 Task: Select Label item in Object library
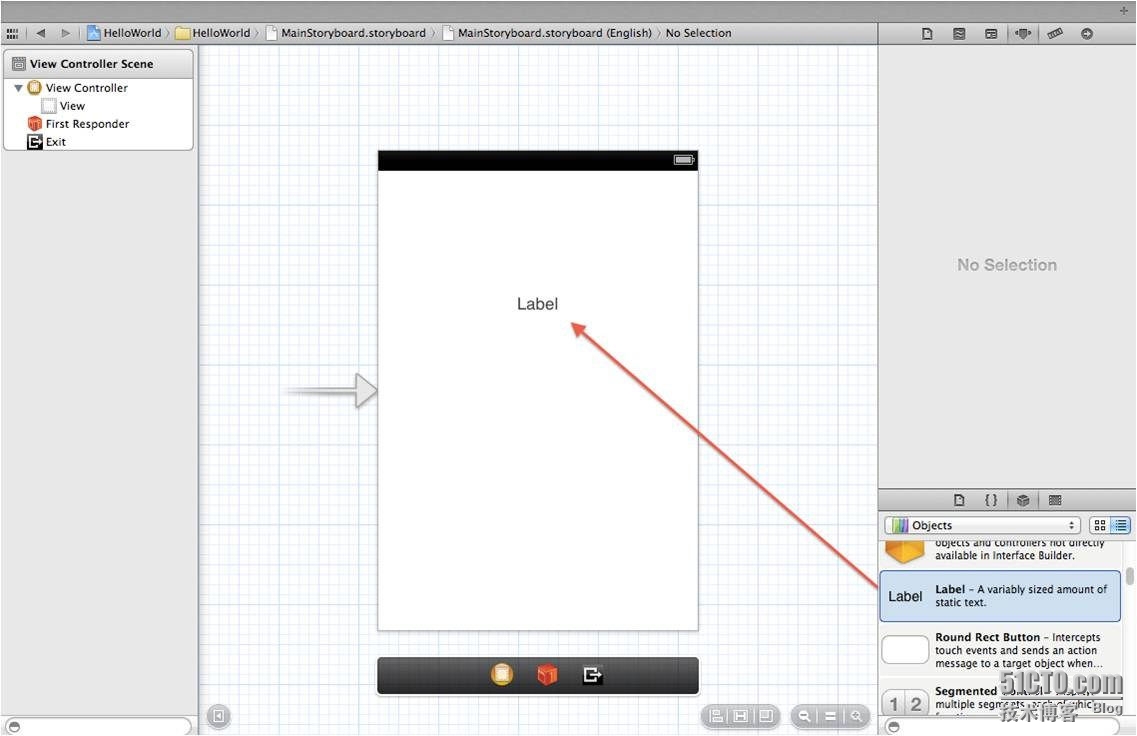click(1000, 596)
